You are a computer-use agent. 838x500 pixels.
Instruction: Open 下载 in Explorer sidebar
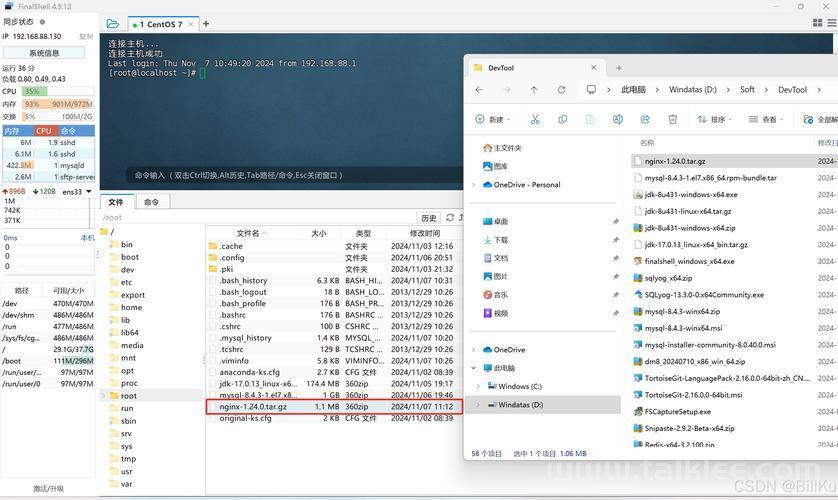tap(495, 240)
